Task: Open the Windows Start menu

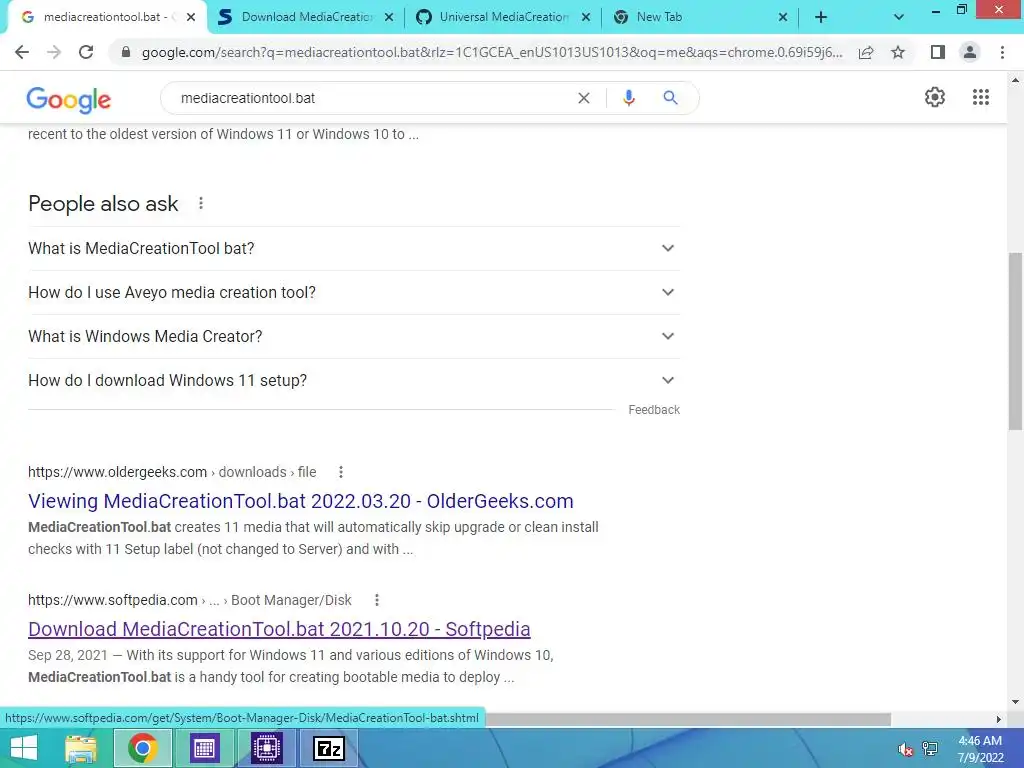Action: point(24,748)
